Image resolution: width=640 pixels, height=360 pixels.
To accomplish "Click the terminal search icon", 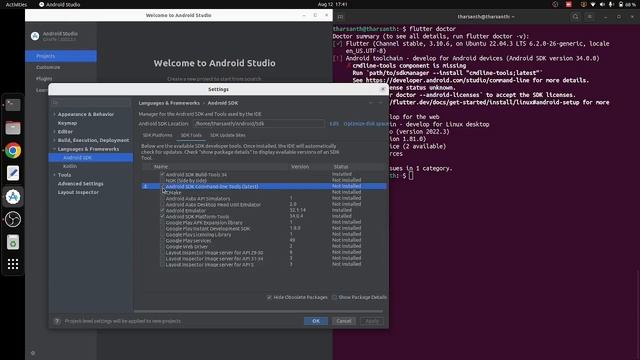I will 576,17.
